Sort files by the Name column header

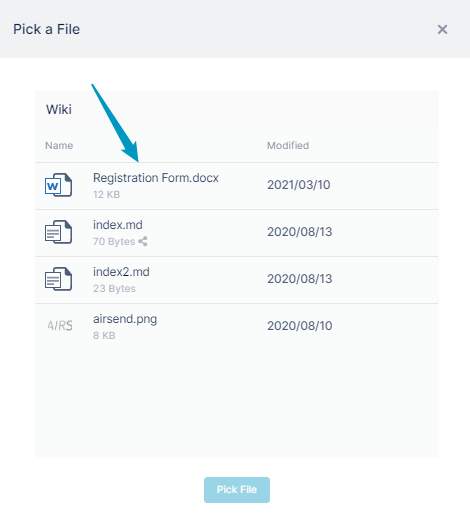[x=59, y=146]
